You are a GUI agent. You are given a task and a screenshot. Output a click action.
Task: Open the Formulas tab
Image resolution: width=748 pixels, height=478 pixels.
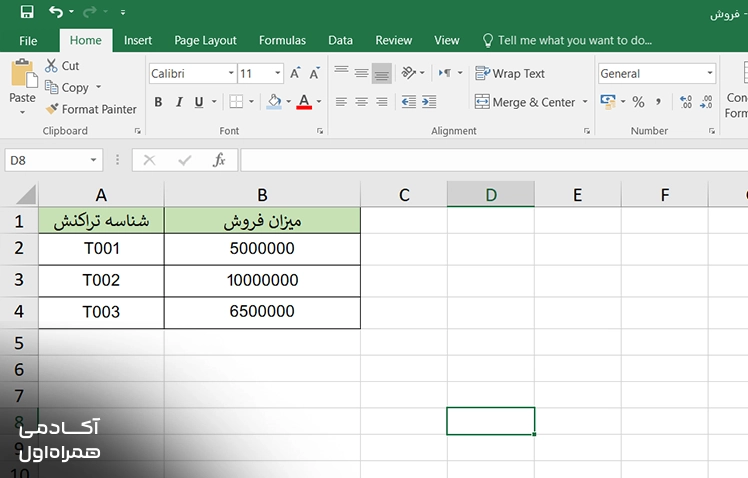point(282,41)
